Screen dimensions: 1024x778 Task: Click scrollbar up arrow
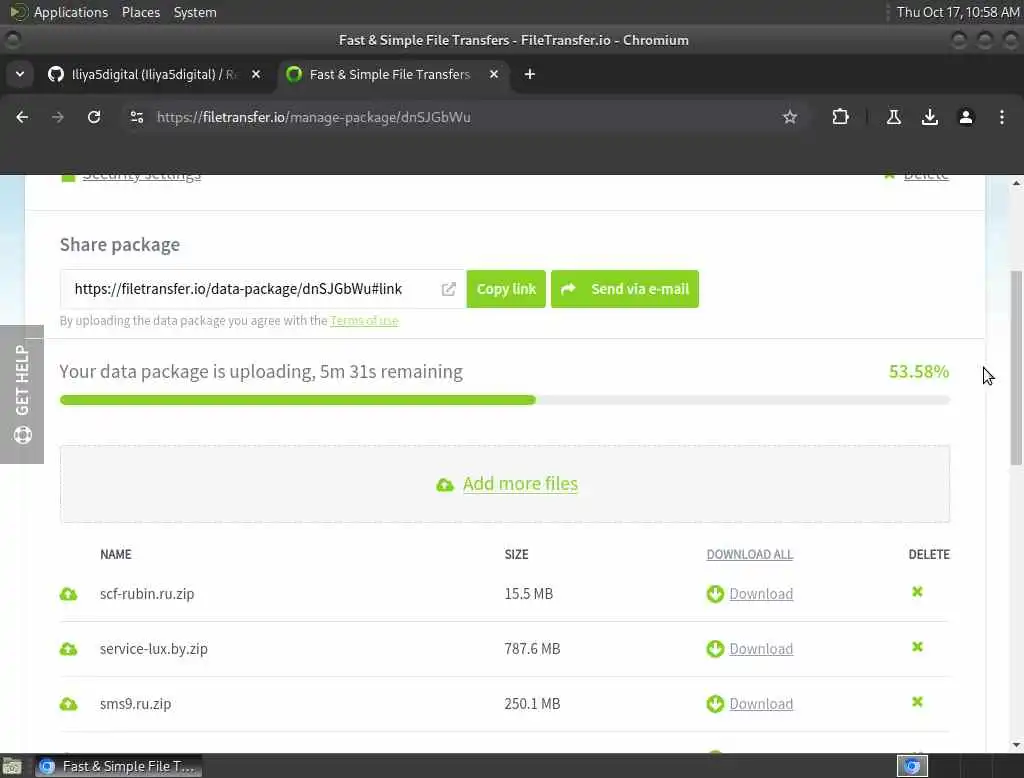tap(1016, 184)
